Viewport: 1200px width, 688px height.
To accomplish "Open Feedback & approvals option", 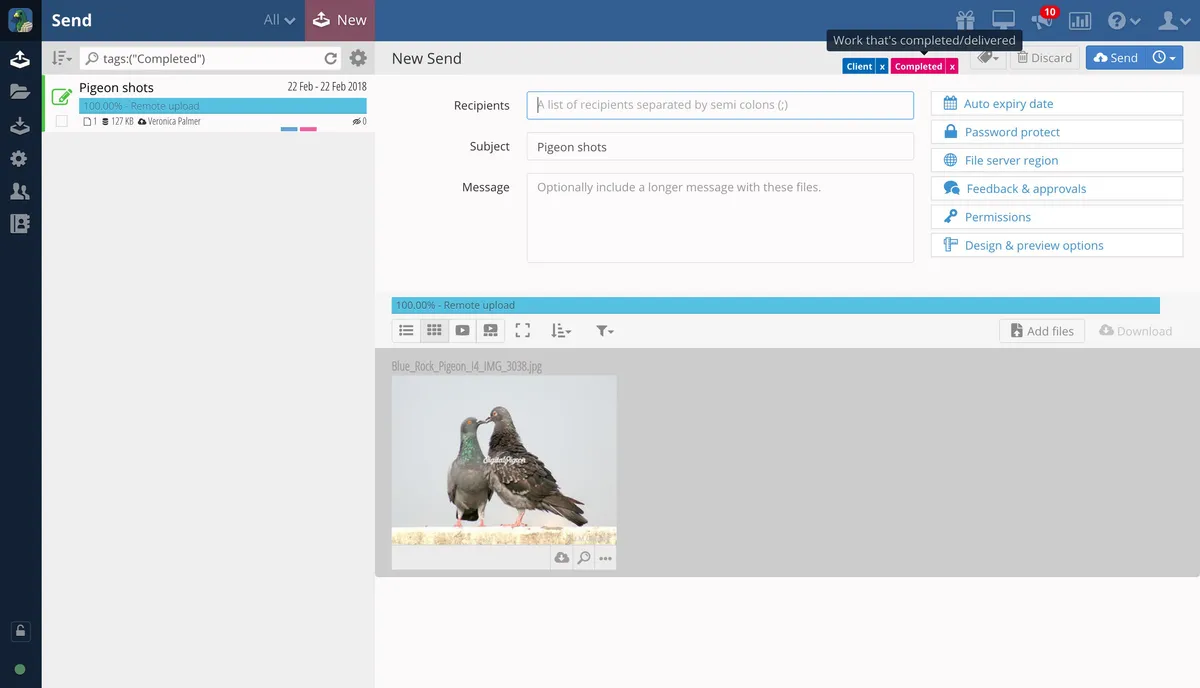I will coord(1057,188).
